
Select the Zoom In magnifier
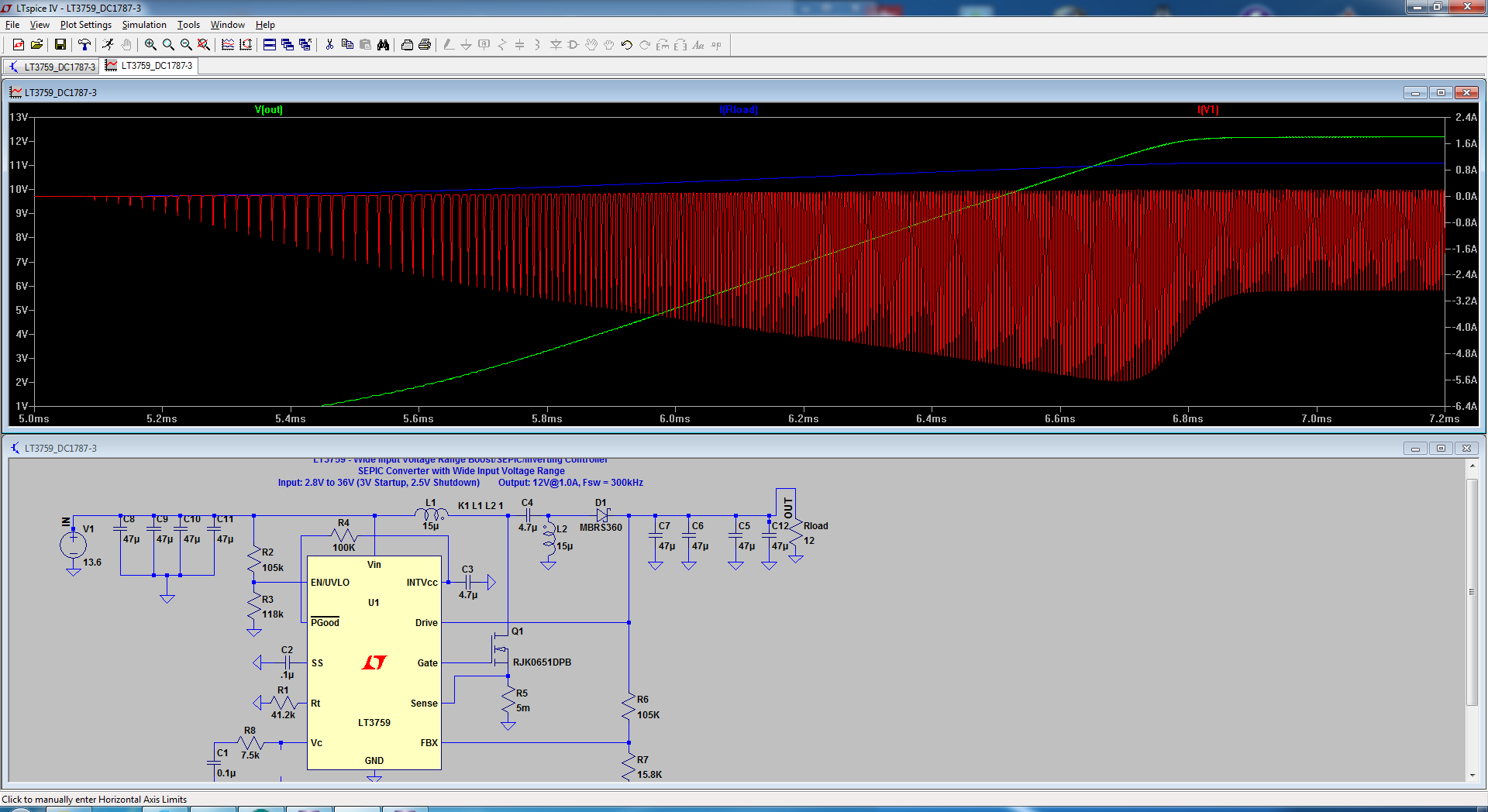click(150, 45)
